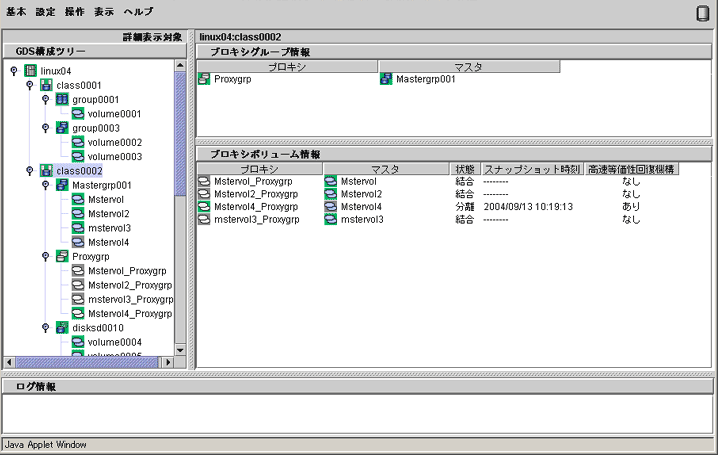Viewport: 718px width, 455px height.
Task: Collapse the class0002 tree node
Action: tap(30, 171)
